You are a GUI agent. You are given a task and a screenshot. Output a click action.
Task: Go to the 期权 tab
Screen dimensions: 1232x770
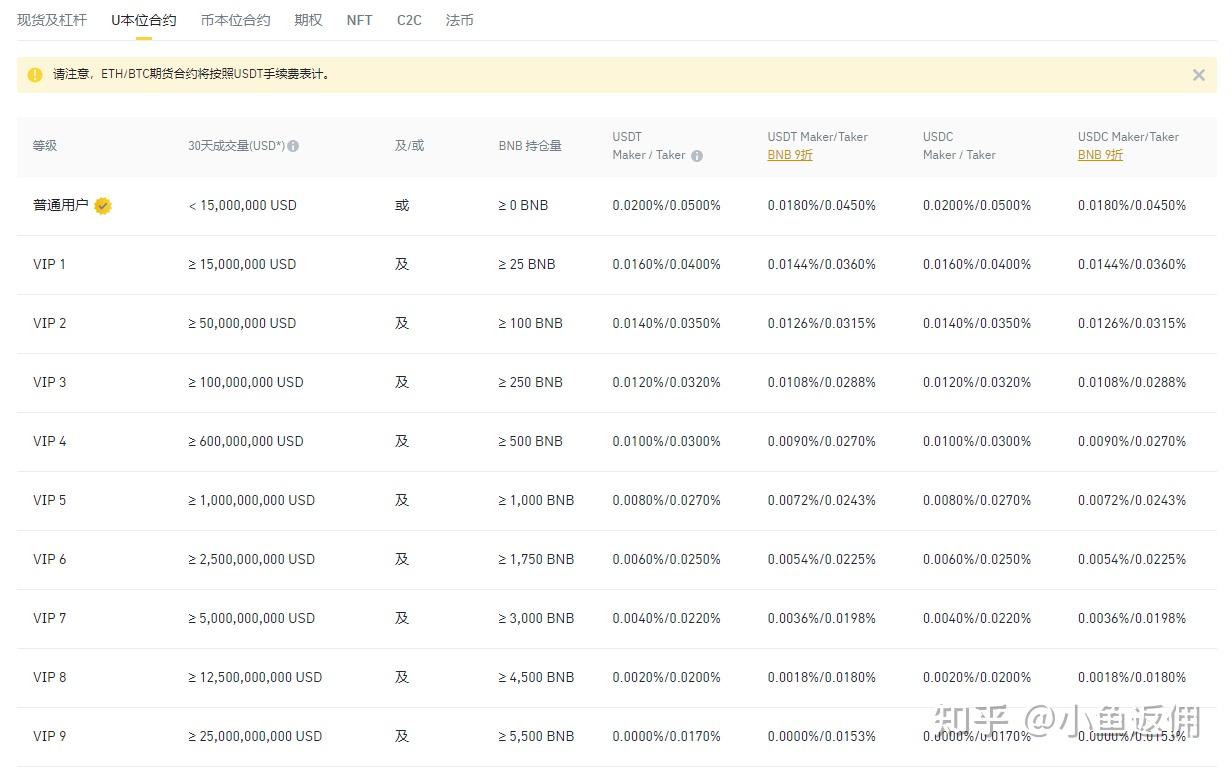click(x=308, y=20)
